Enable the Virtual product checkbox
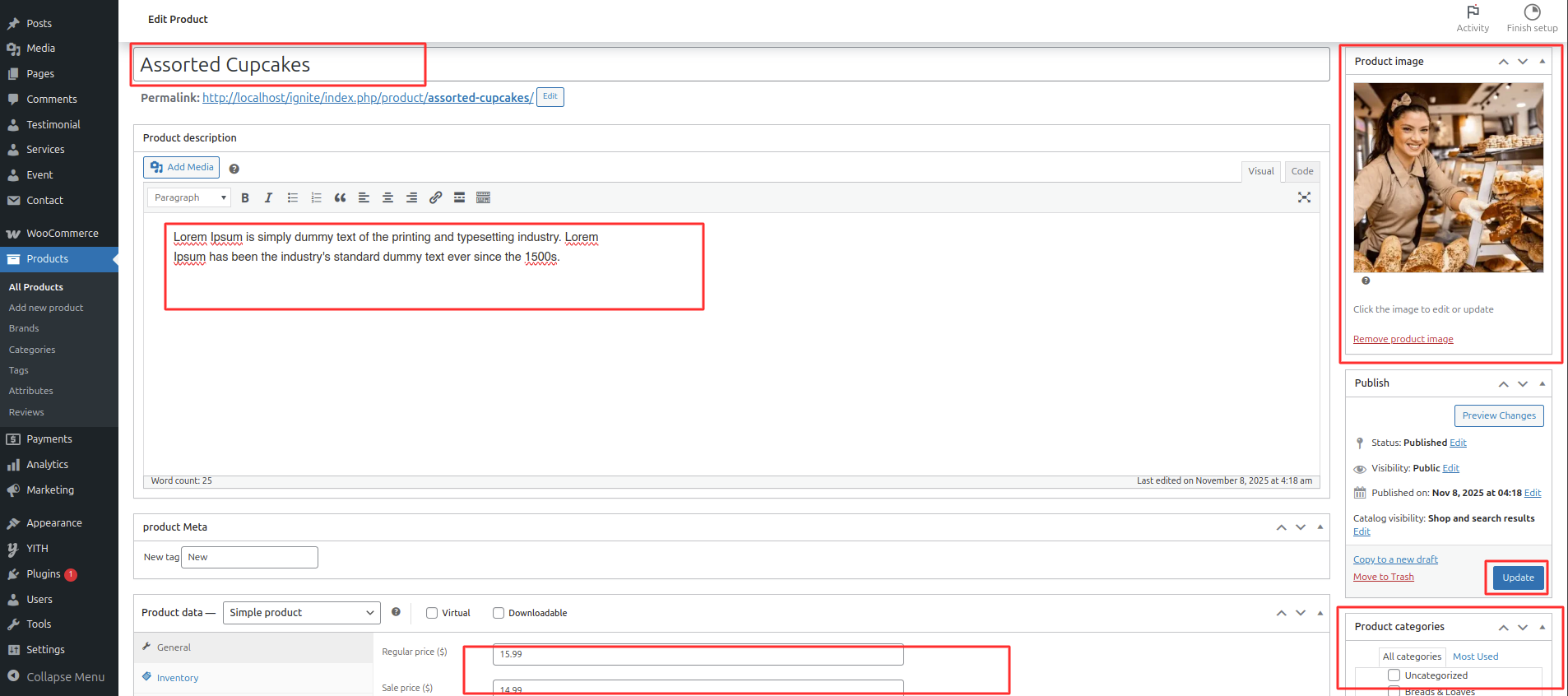The width and height of the screenshot is (1568, 696). click(x=432, y=613)
